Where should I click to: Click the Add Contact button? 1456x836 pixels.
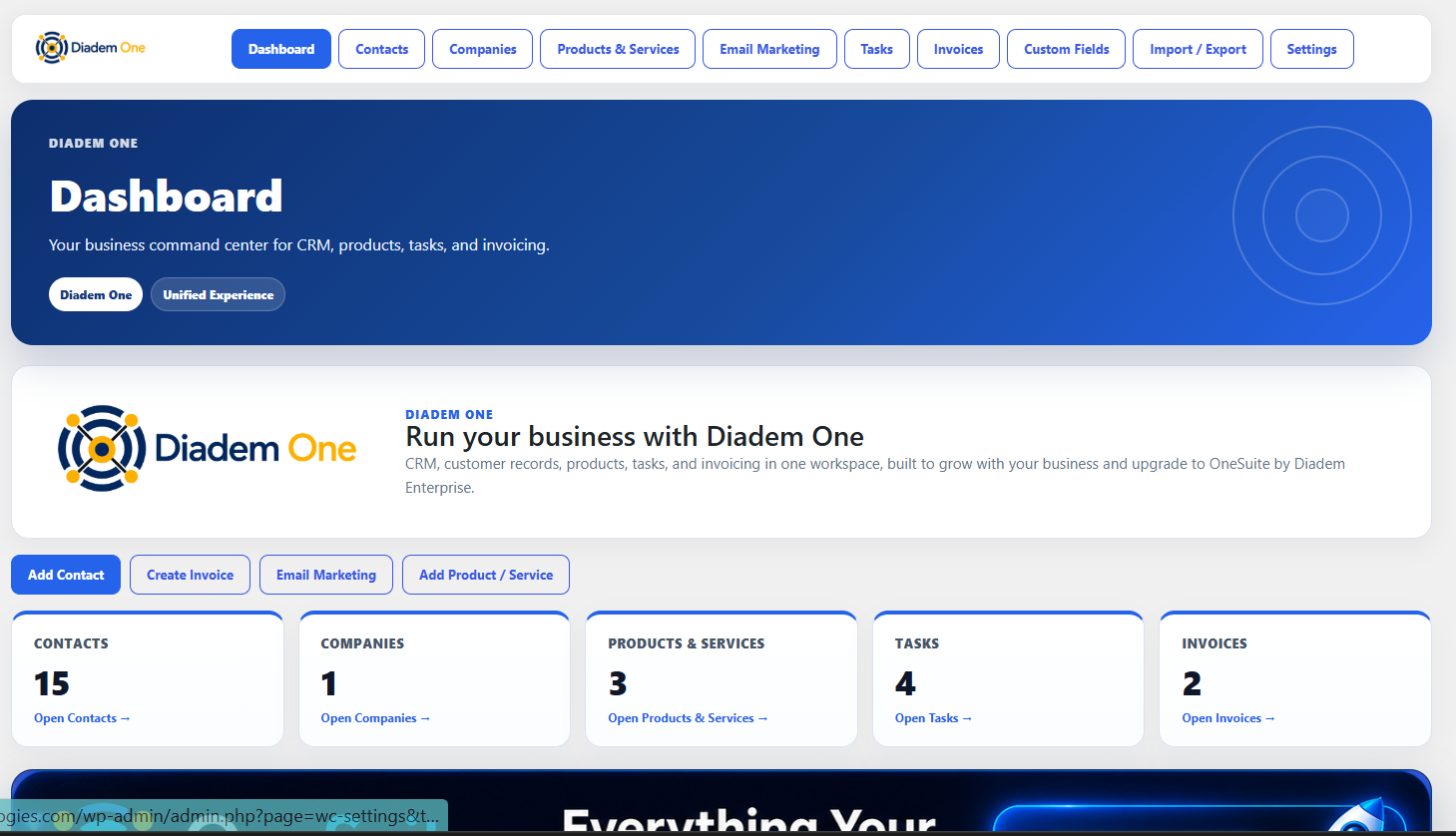pyautogui.click(x=66, y=575)
